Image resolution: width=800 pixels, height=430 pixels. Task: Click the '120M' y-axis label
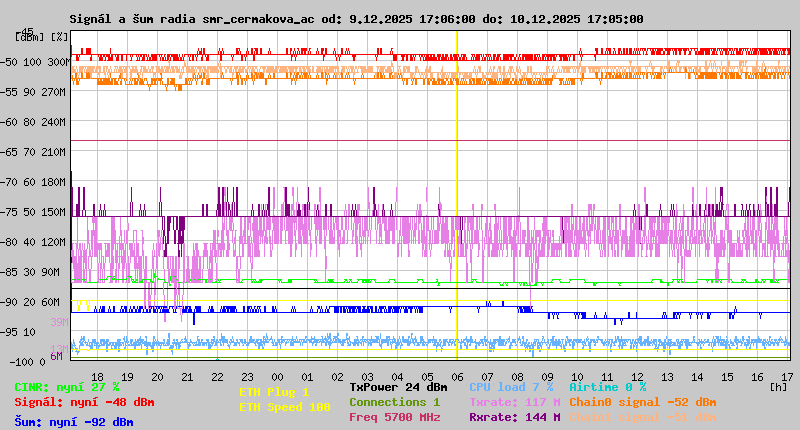click(x=56, y=242)
